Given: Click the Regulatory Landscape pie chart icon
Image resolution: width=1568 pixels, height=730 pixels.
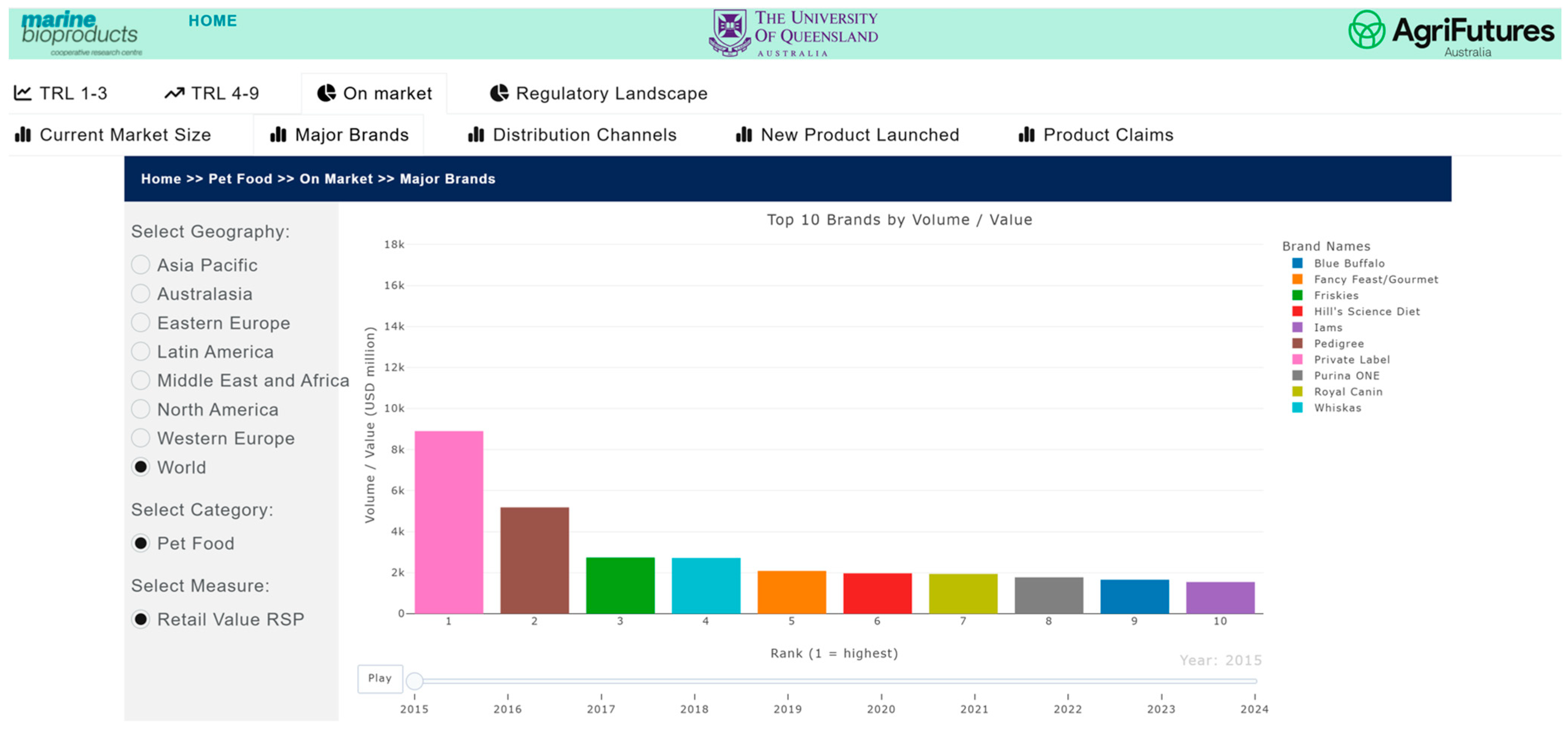Looking at the screenshot, I should pos(499,93).
